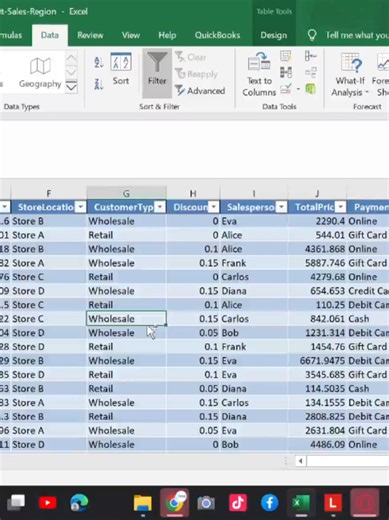Open Microsoft Edge from the taskbar

click(79, 502)
